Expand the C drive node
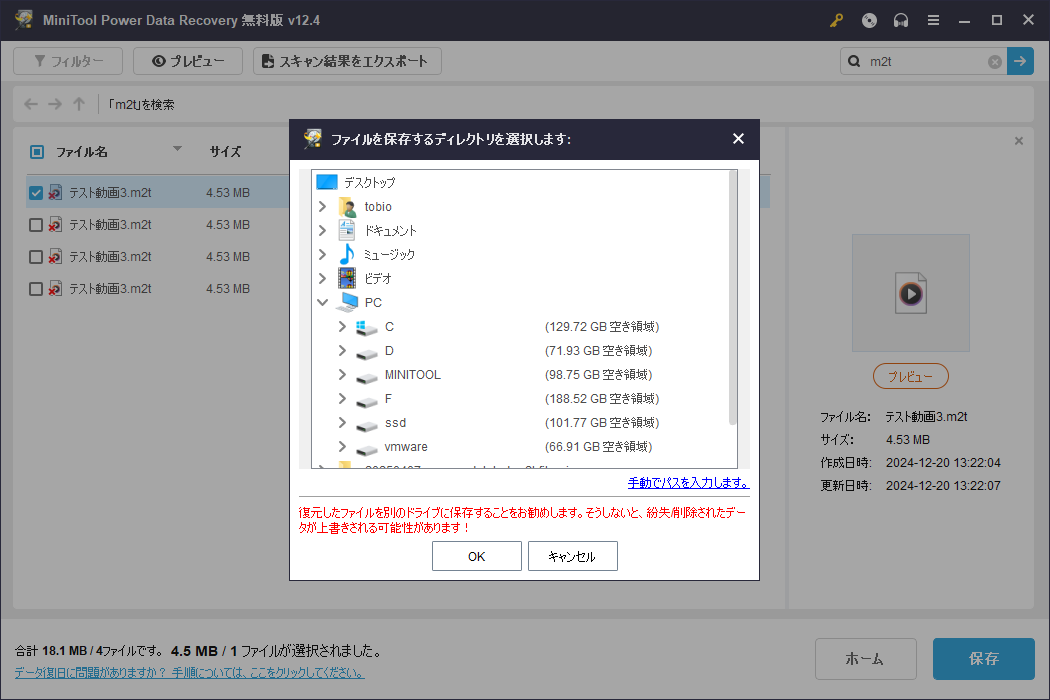 (x=342, y=326)
